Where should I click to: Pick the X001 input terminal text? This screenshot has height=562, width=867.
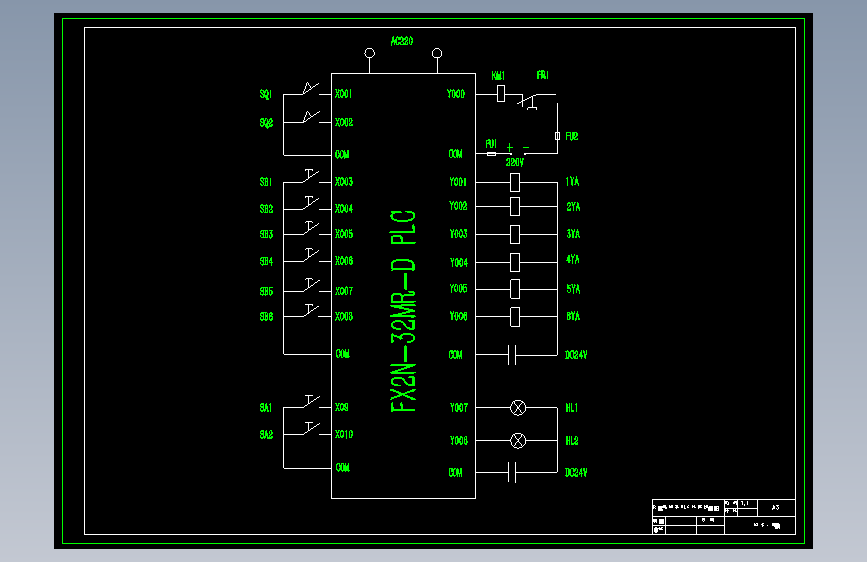pos(343,94)
